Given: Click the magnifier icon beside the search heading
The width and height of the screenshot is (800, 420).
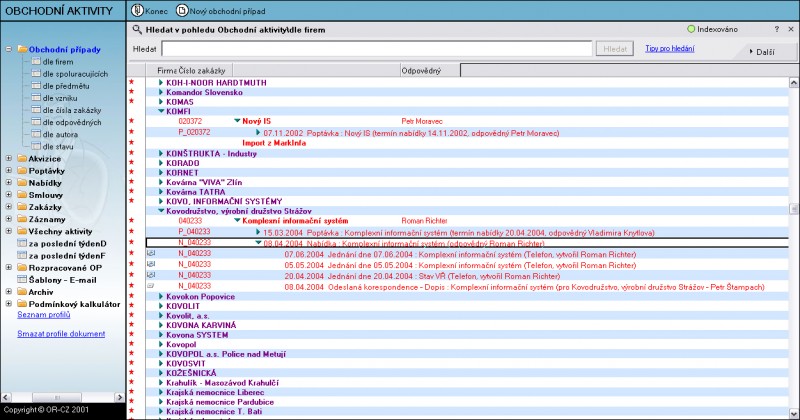Looking at the screenshot, I should pyautogui.click(x=137, y=30).
